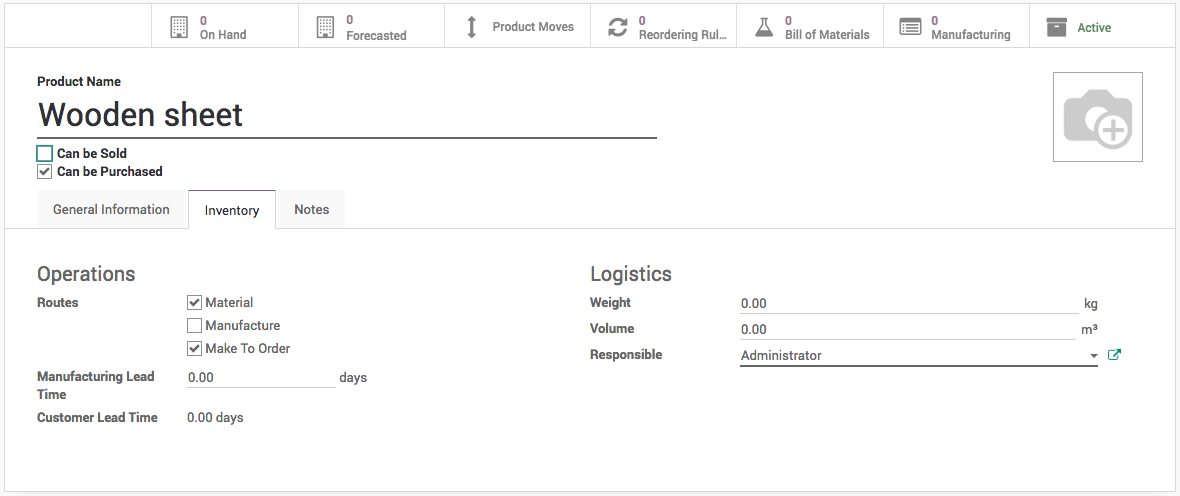Image resolution: width=1180 pixels, height=496 pixels.
Task: Click the Volume input field
Action: coord(908,330)
